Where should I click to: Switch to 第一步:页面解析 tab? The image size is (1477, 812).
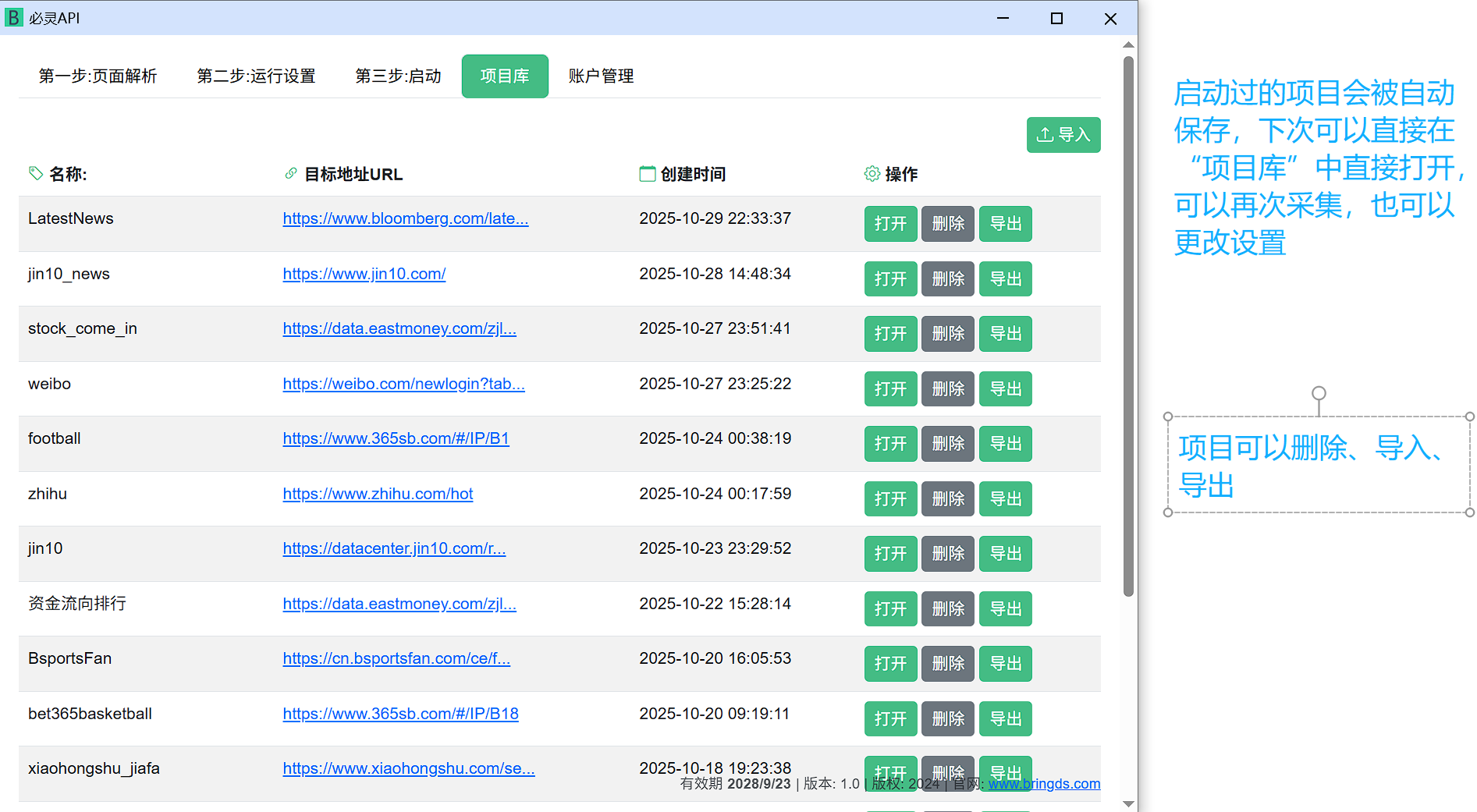[98, 76]
